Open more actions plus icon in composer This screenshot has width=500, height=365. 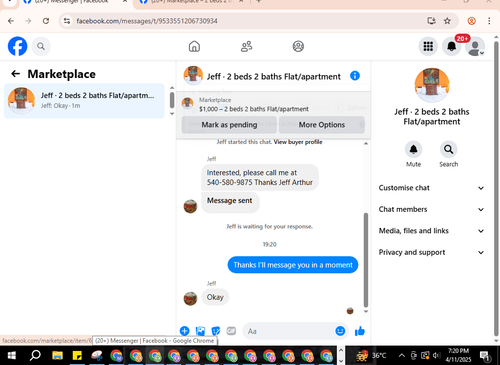(x=184, y=331)
